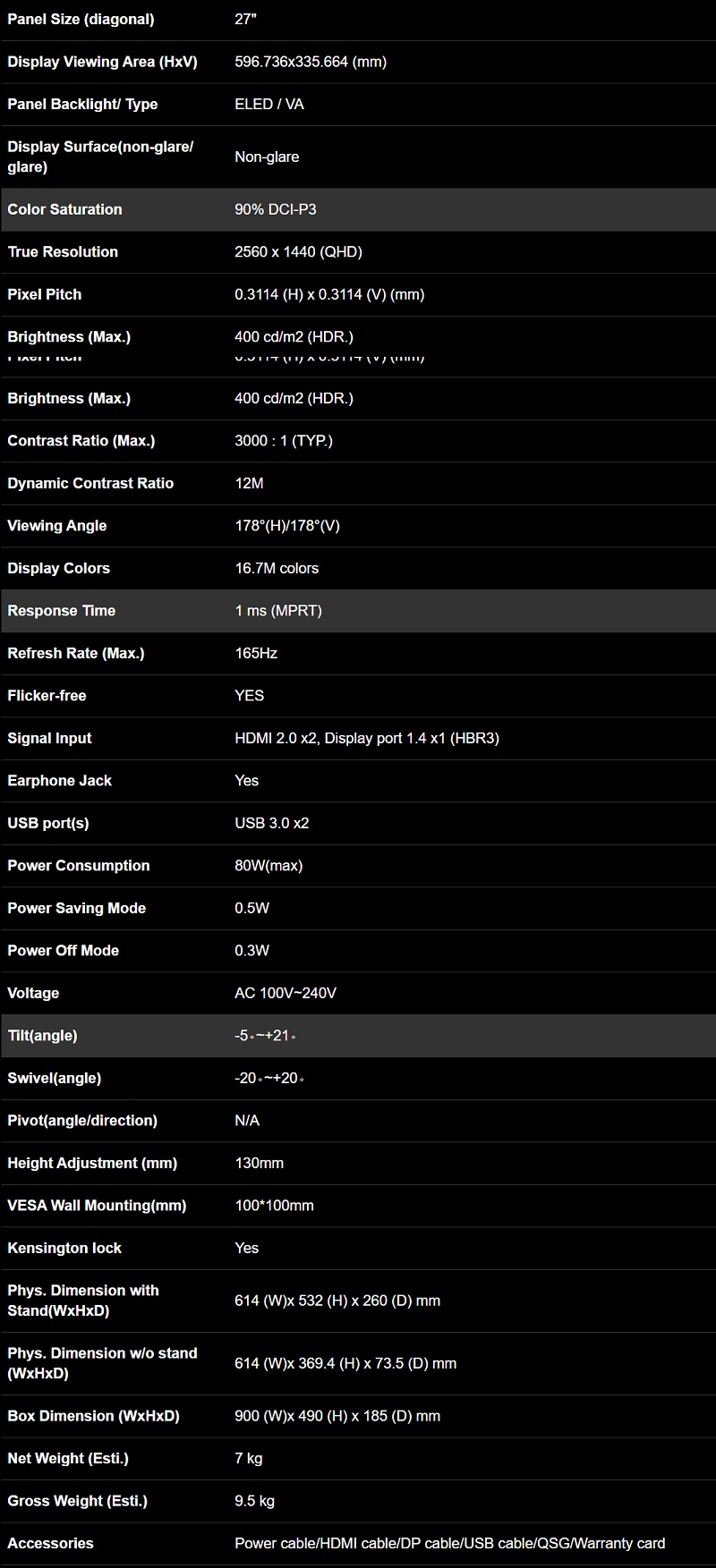Click the ELED / VA backlight type value
716x1568 pixels.
(268, 104)
